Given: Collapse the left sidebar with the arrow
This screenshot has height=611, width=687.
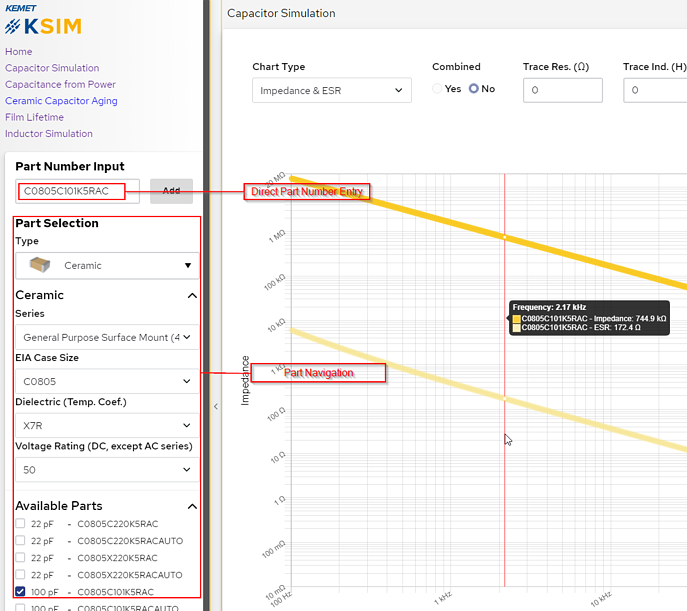Looking at the screenshot, I should pyautogui.click(x=216, y=406).
